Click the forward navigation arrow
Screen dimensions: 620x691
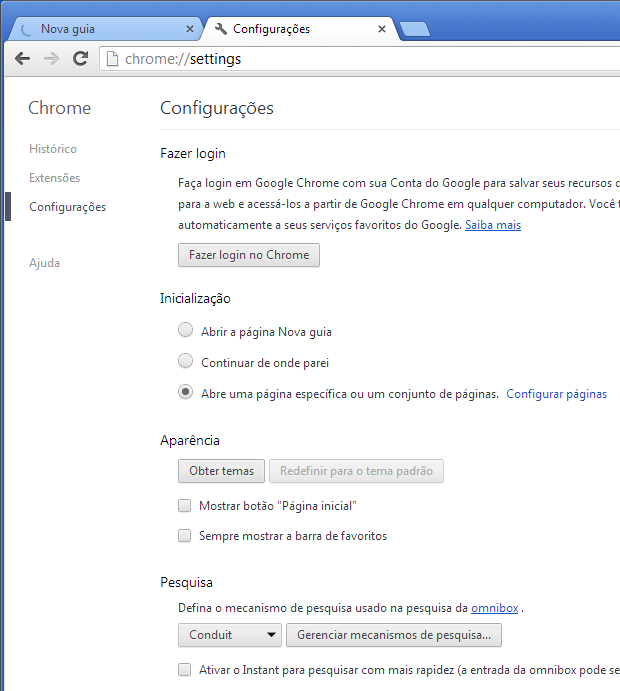pyautogui.click(x=52, y=59)
